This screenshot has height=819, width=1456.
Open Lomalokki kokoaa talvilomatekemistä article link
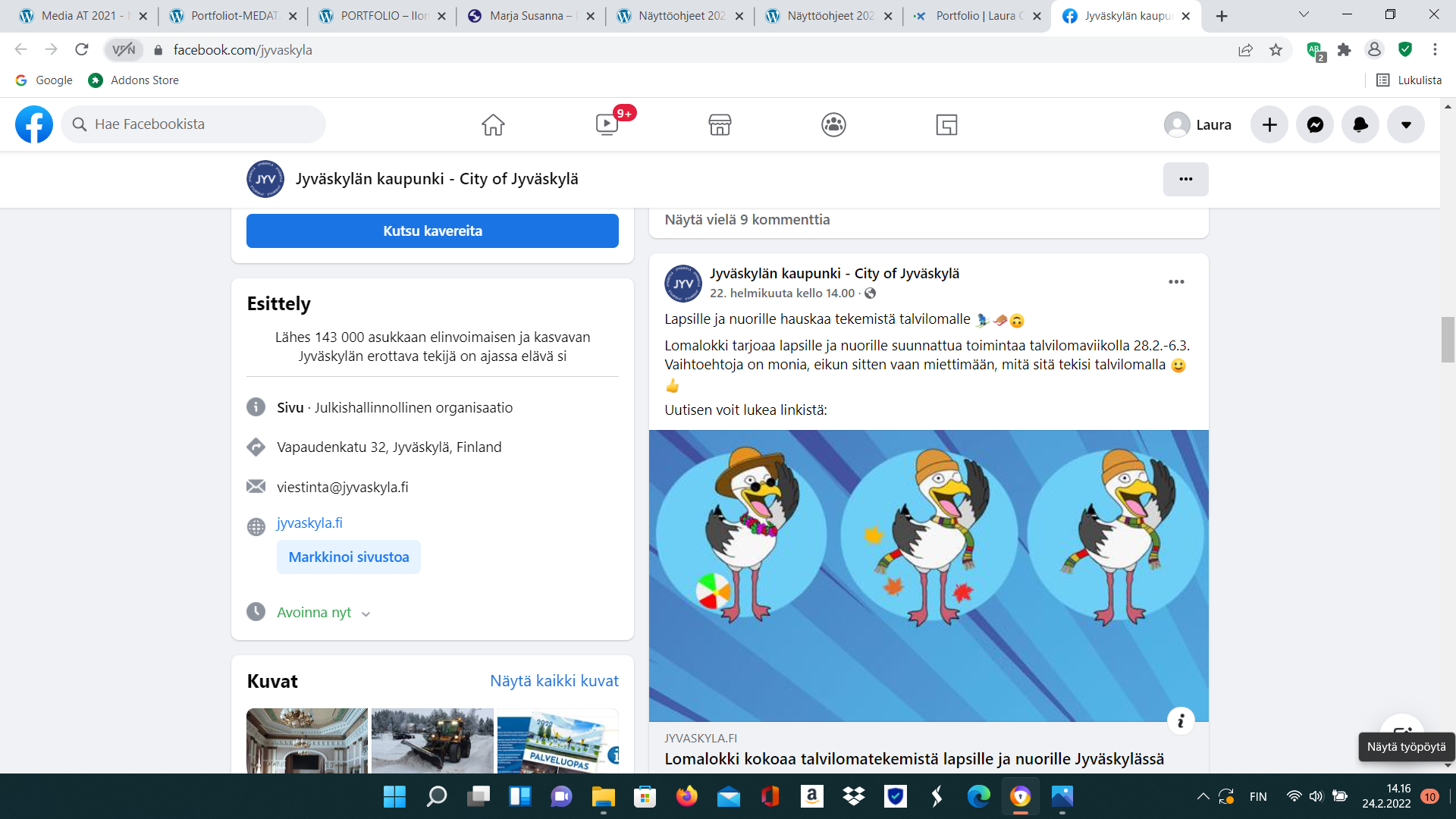click(x=914, y=759)
